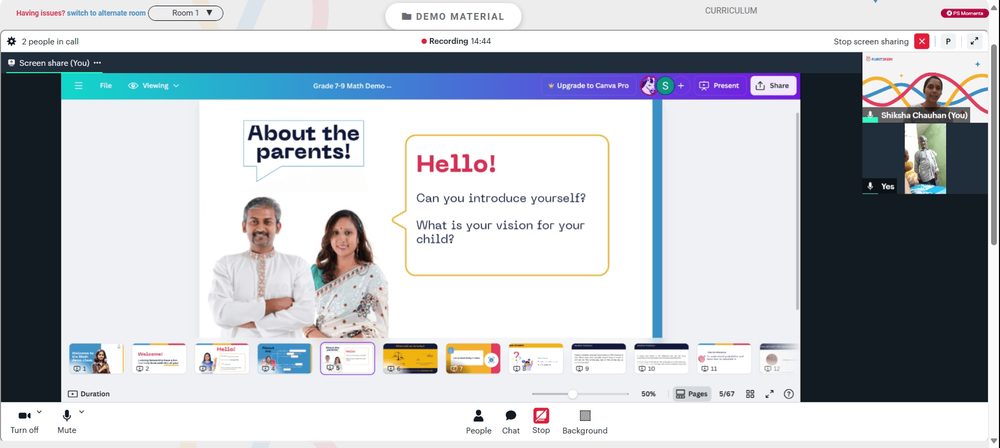The image size is (1000, 448).
Task: Open the grid view icon
Action: (750, 394)
